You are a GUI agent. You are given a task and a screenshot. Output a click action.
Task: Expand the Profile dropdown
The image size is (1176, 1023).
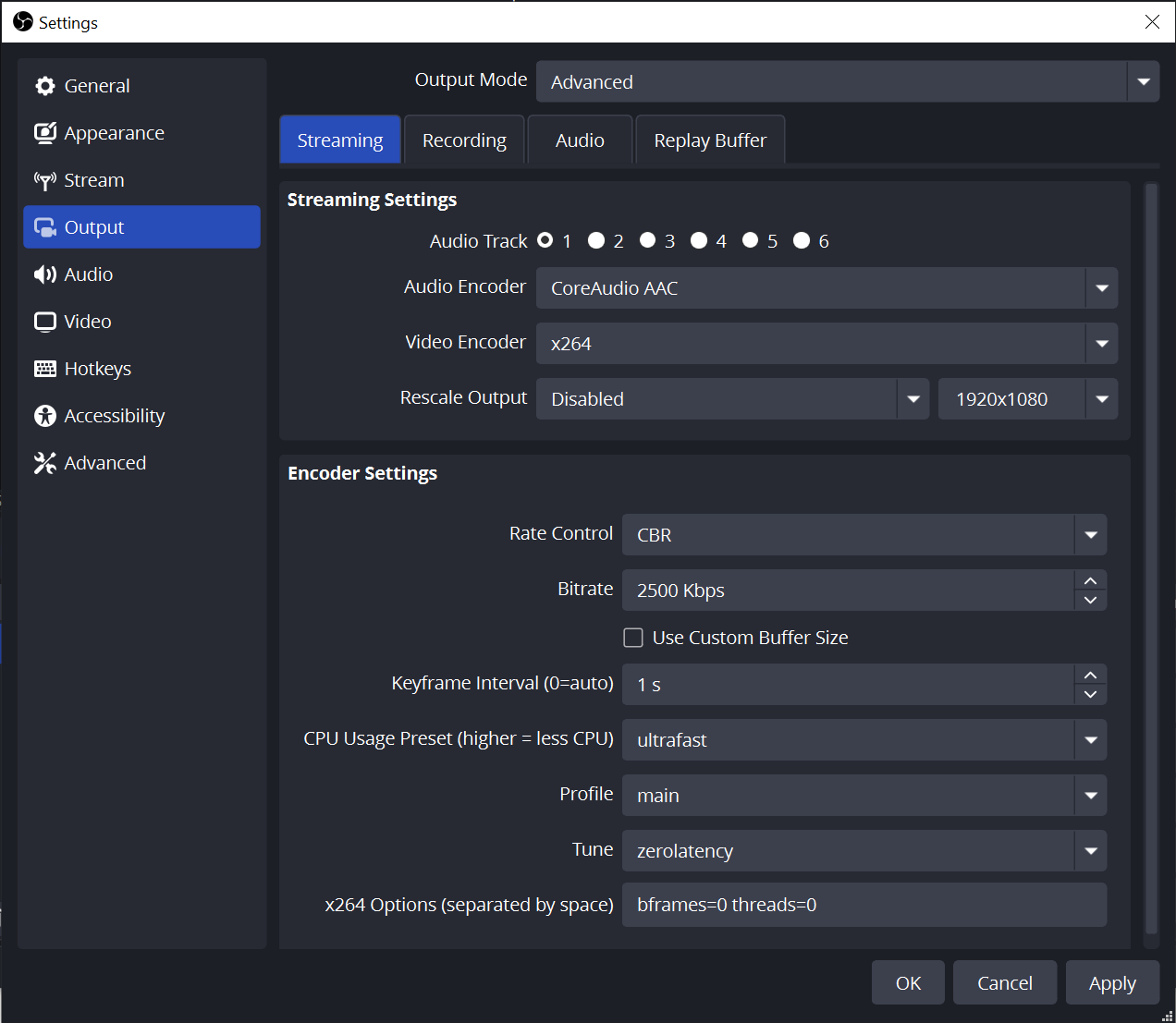[x=864, y=796]
